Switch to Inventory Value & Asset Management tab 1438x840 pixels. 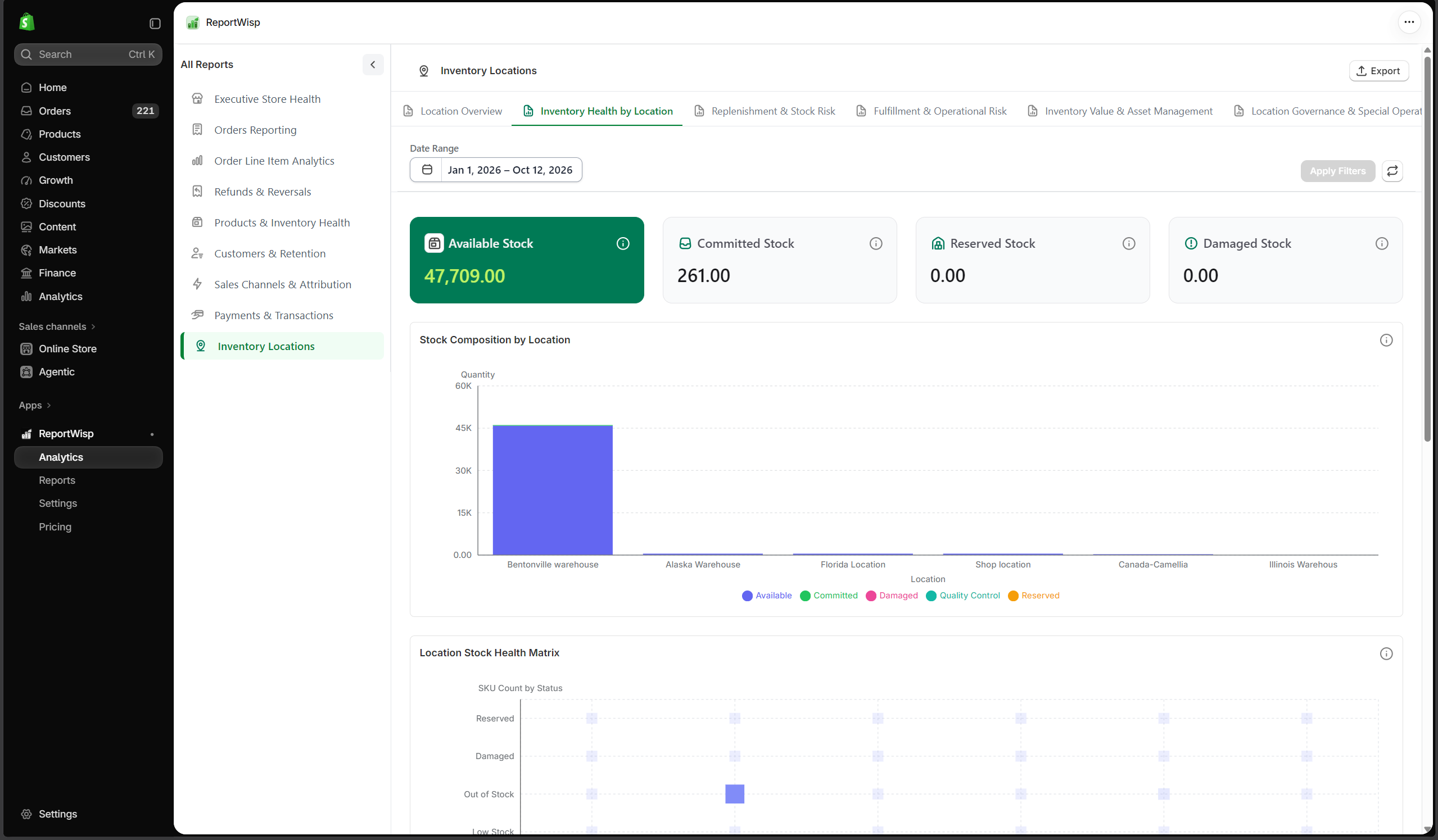(1120, 111)
